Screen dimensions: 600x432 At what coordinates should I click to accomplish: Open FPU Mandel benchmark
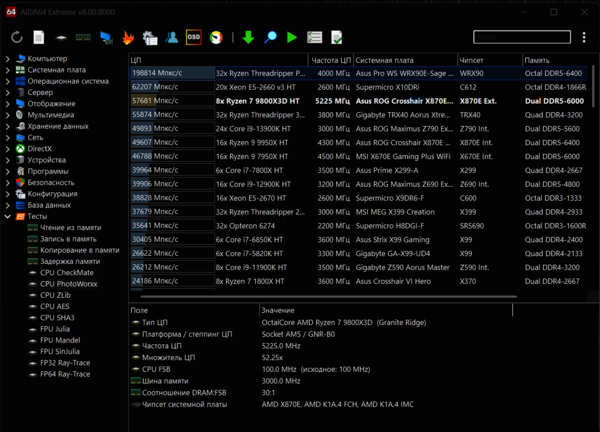point(60,340)
